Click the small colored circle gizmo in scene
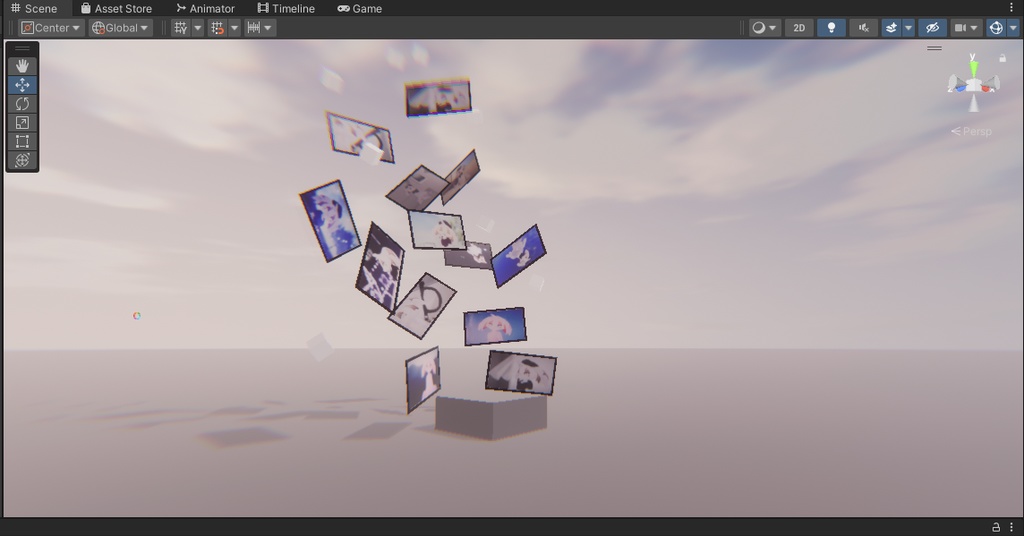1024x536 pixels. click(136, 316)
